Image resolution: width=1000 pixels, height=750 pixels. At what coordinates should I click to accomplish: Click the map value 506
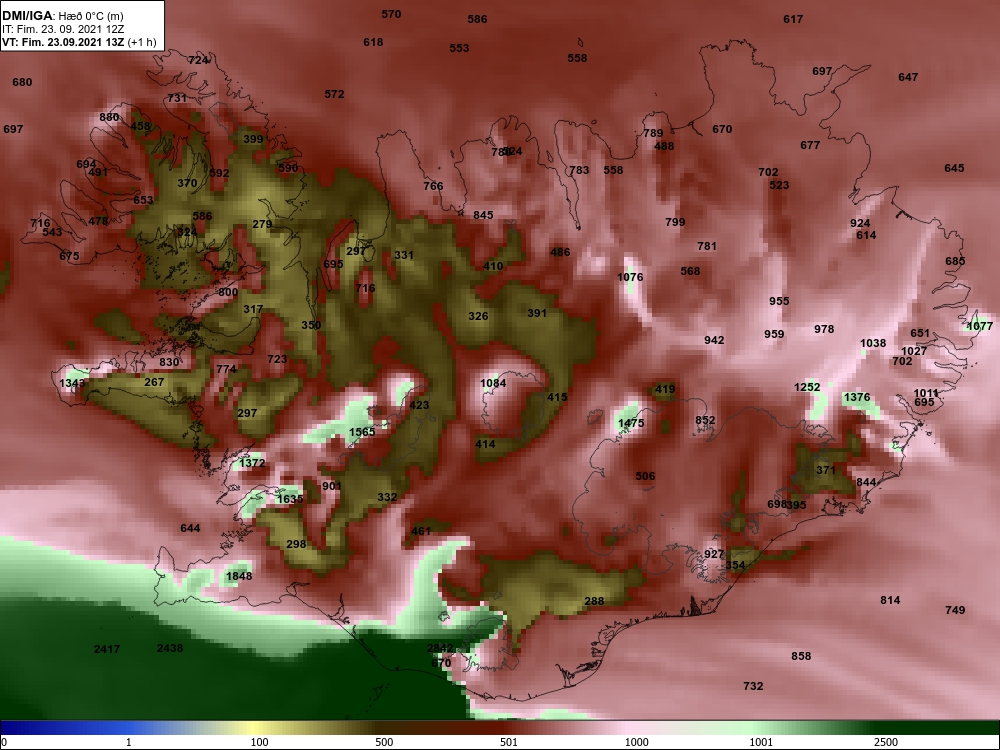pos(645,476)
